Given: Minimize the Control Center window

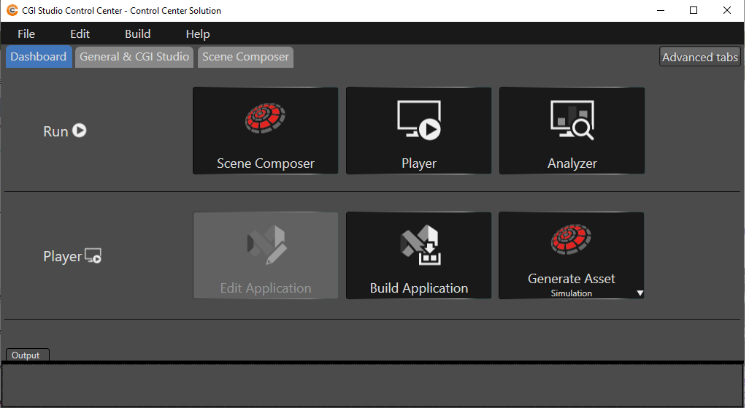Looking at the screenshot, I should tap(660, 10).
